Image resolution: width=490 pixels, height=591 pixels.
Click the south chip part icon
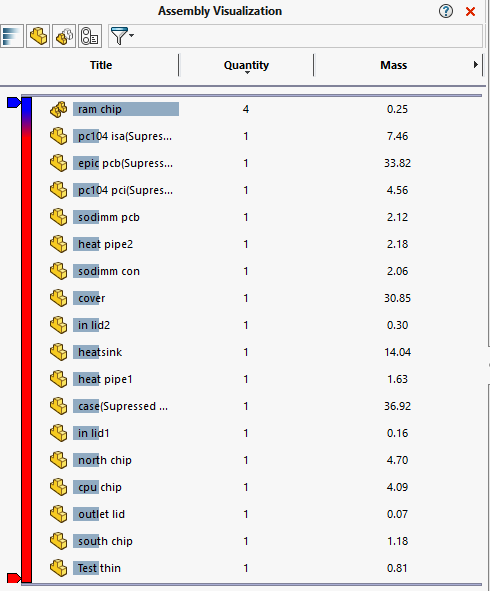[x=58, y=541]
